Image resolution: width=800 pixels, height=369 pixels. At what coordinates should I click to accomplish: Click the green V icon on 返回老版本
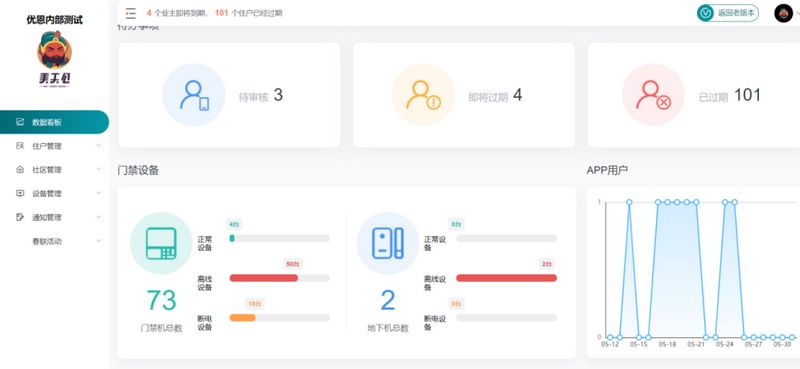pyautogui.click(x=705, y=13)
